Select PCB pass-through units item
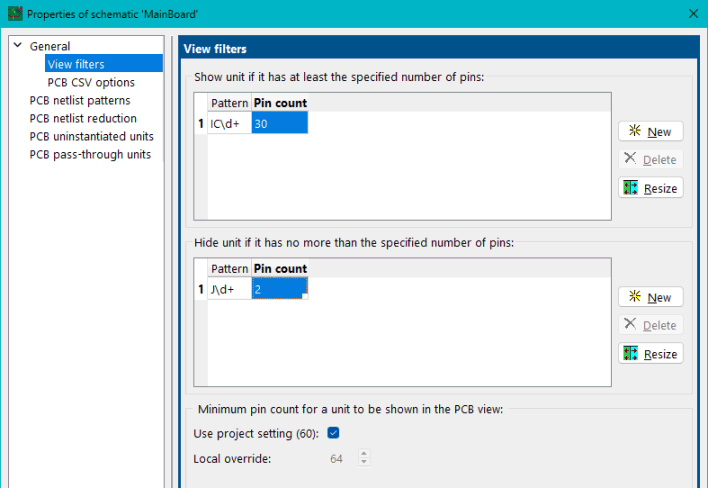The height and width of the screenshot is (488, 708). tap(90, 154)
